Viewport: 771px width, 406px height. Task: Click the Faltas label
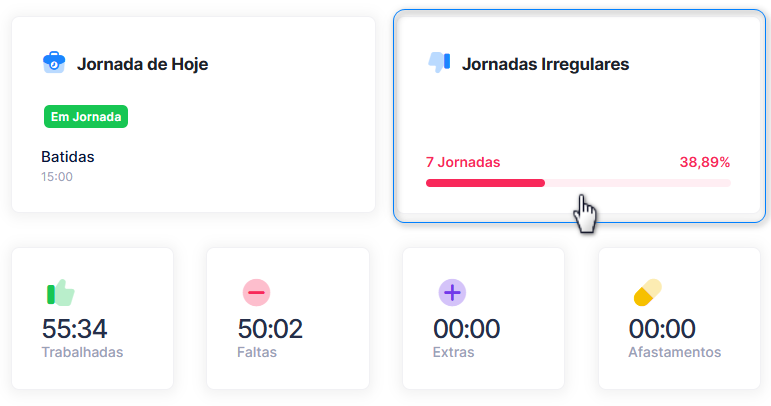(257, 352)
